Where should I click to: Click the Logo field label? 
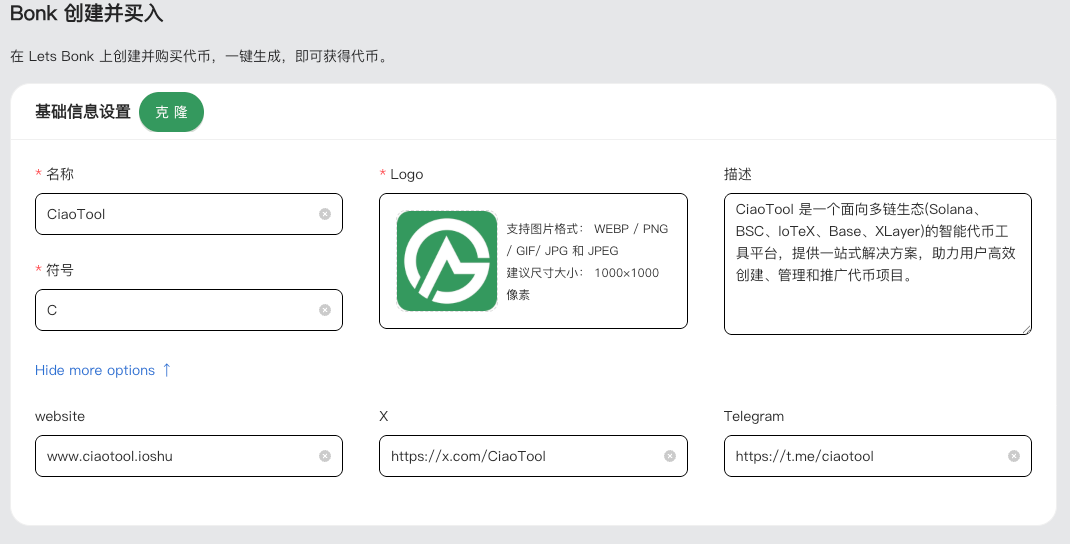[406, 174]
